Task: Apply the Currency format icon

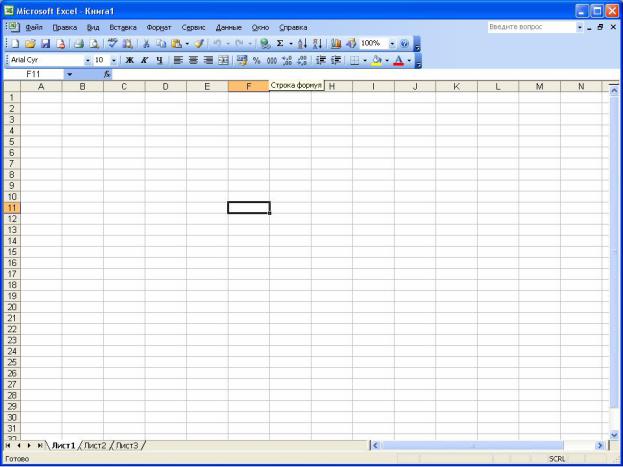Action: click(x=242, y=60)
